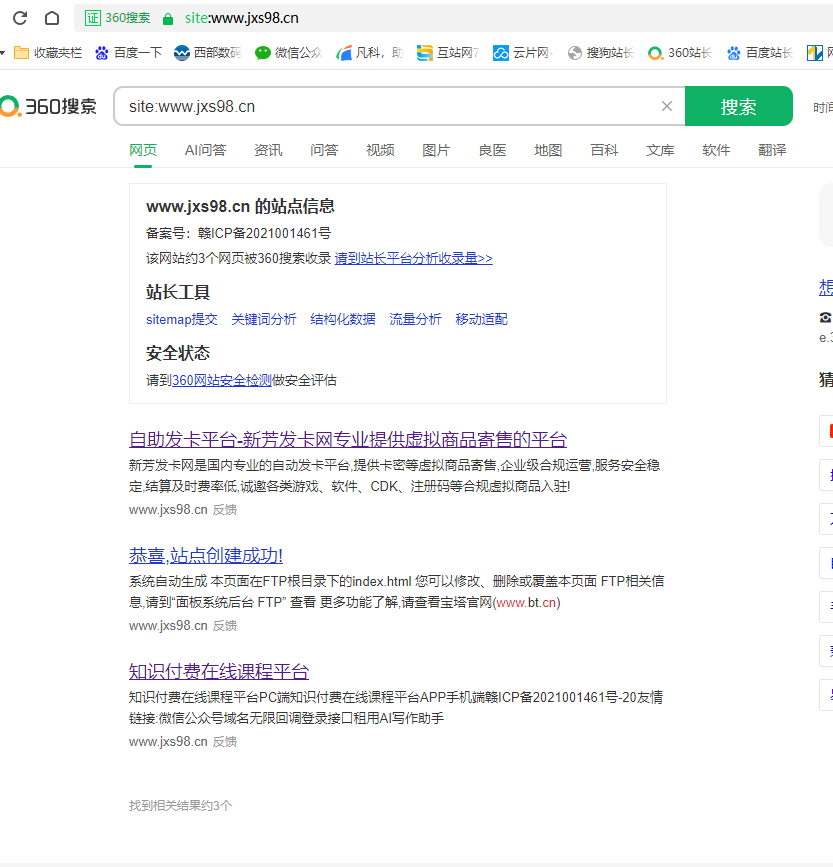Click the browser address bar URL
The image size is (833, 867).
242,18
